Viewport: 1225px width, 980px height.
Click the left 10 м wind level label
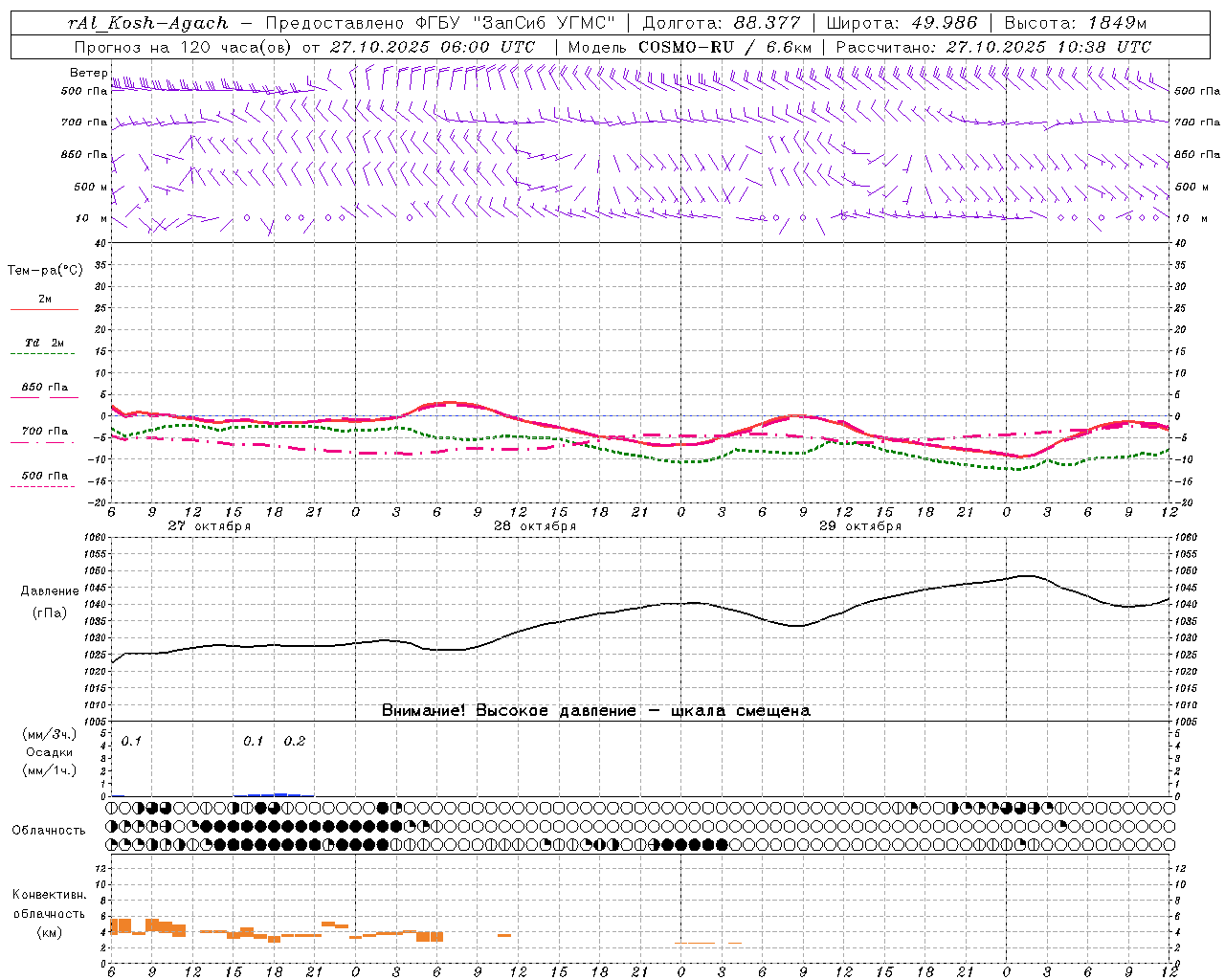click(x=92, y=218)
